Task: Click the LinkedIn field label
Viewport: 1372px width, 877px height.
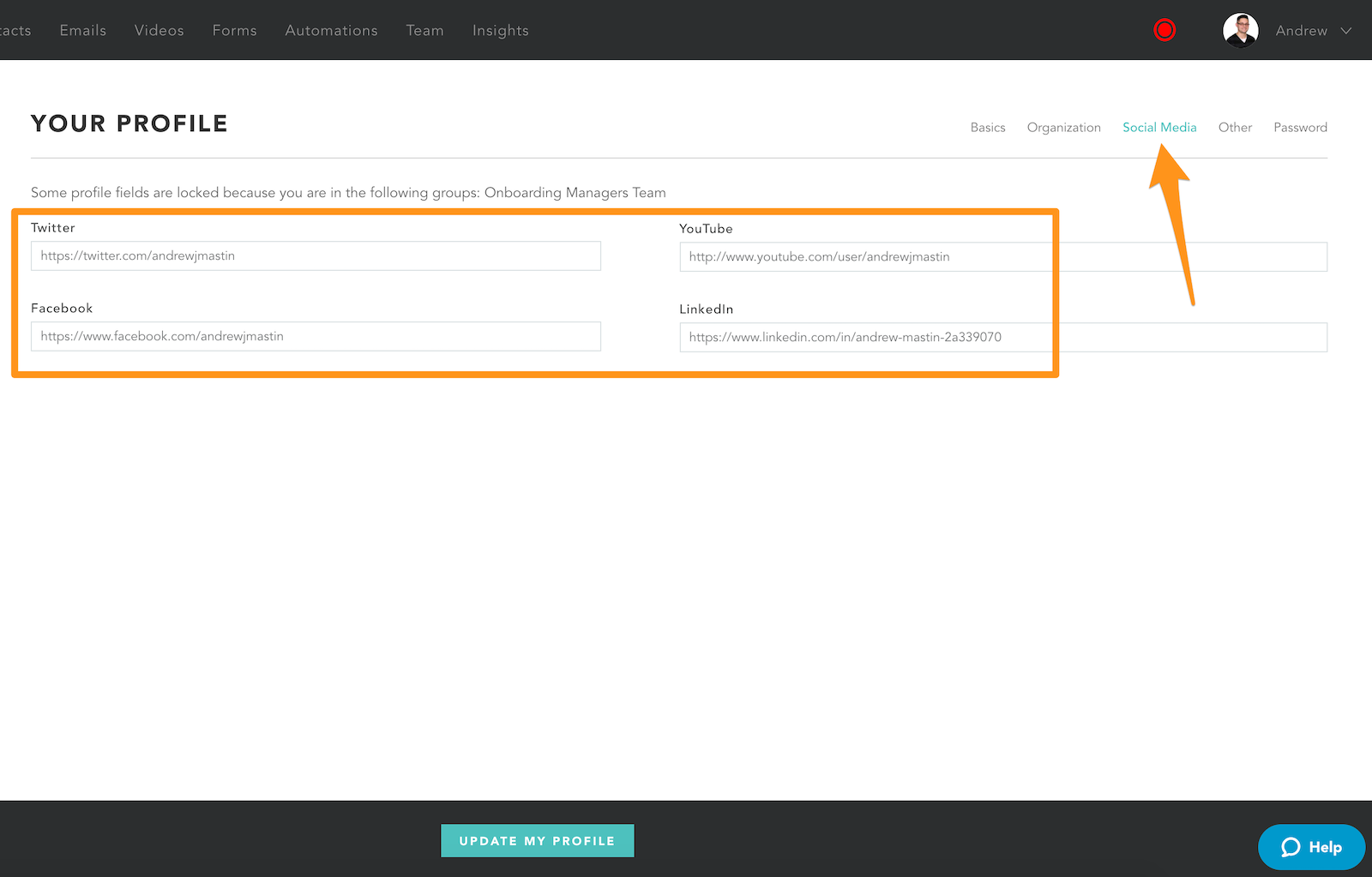Action: [707, 309]
